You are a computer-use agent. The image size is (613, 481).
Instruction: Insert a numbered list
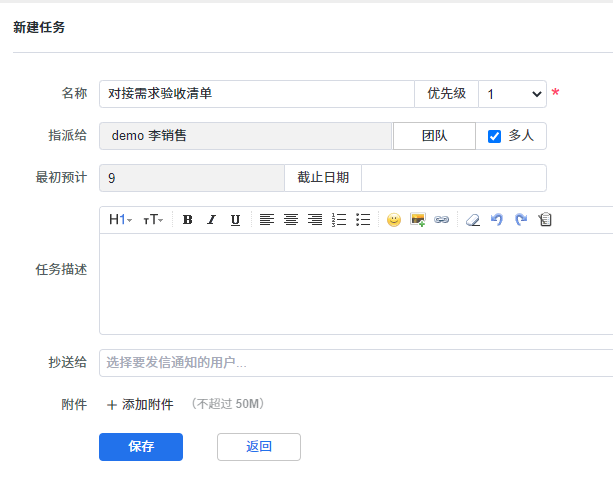point(339,220)
